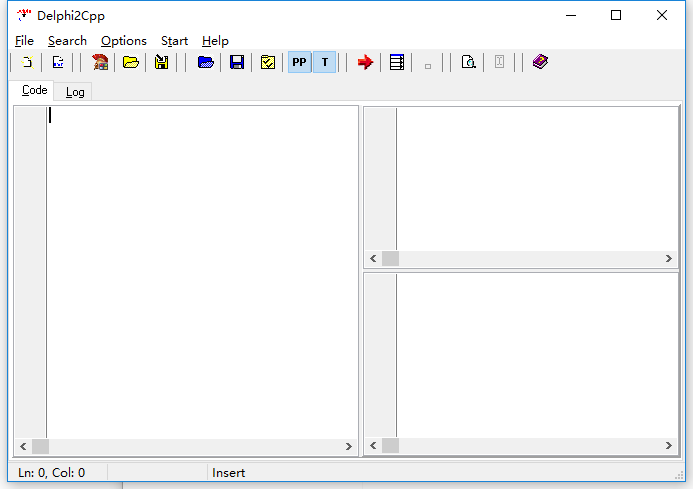Screen dimensions: 693x489
Task: Toggle the PP preprocessor button
Action: tap(300, 62)
